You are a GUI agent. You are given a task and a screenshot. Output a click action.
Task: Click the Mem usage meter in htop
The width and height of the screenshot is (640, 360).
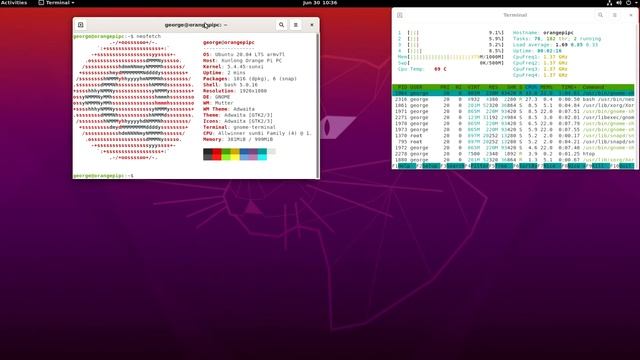coord(451,57)
